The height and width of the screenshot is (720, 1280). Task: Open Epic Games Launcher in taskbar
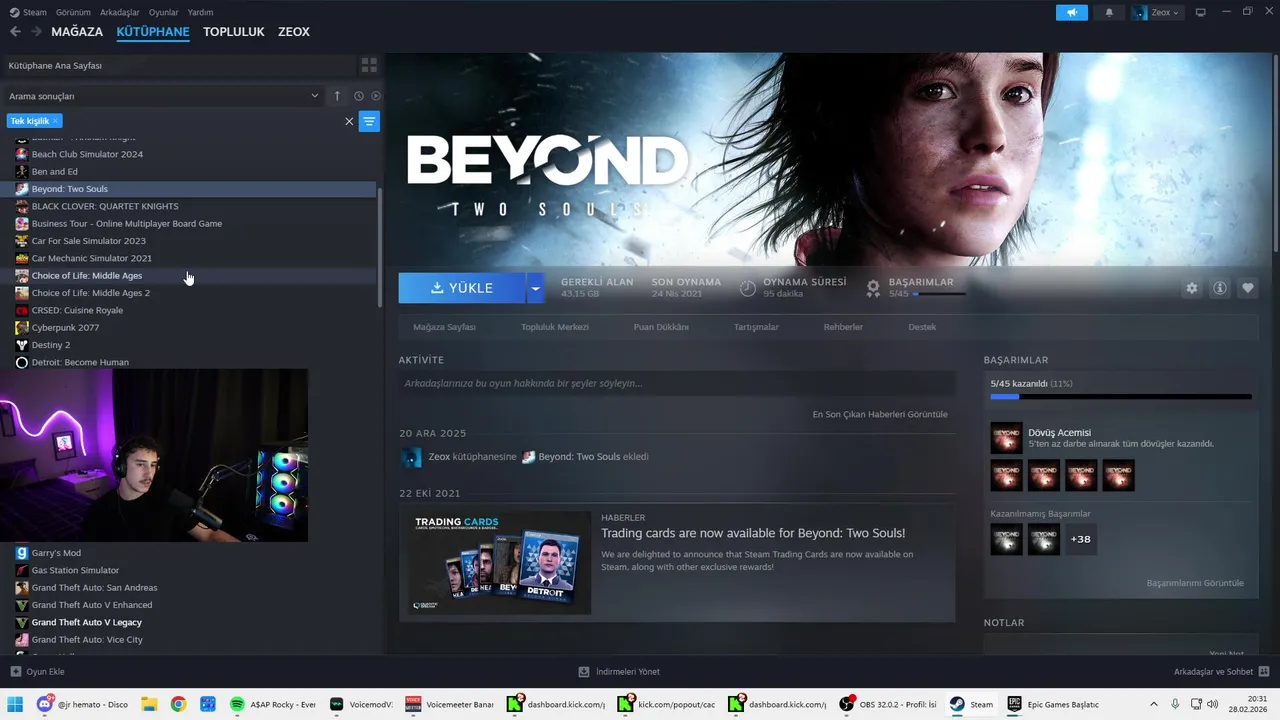pos(1055,704)
